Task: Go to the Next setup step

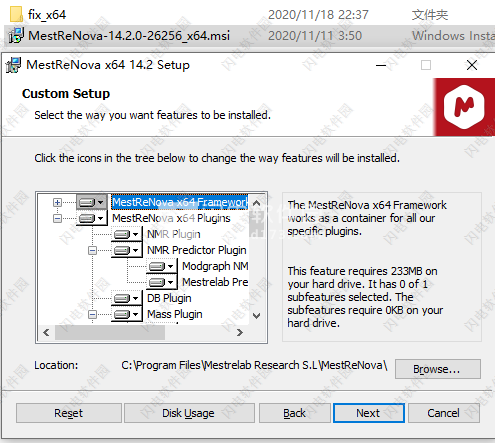Action: [369, 413]
